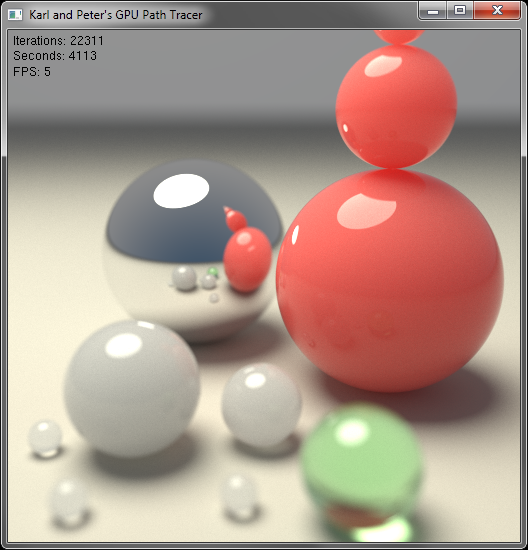This screenshot has width=528, height=550.
Task: Click the middle stacked red sphere
Action: (396, 106)
